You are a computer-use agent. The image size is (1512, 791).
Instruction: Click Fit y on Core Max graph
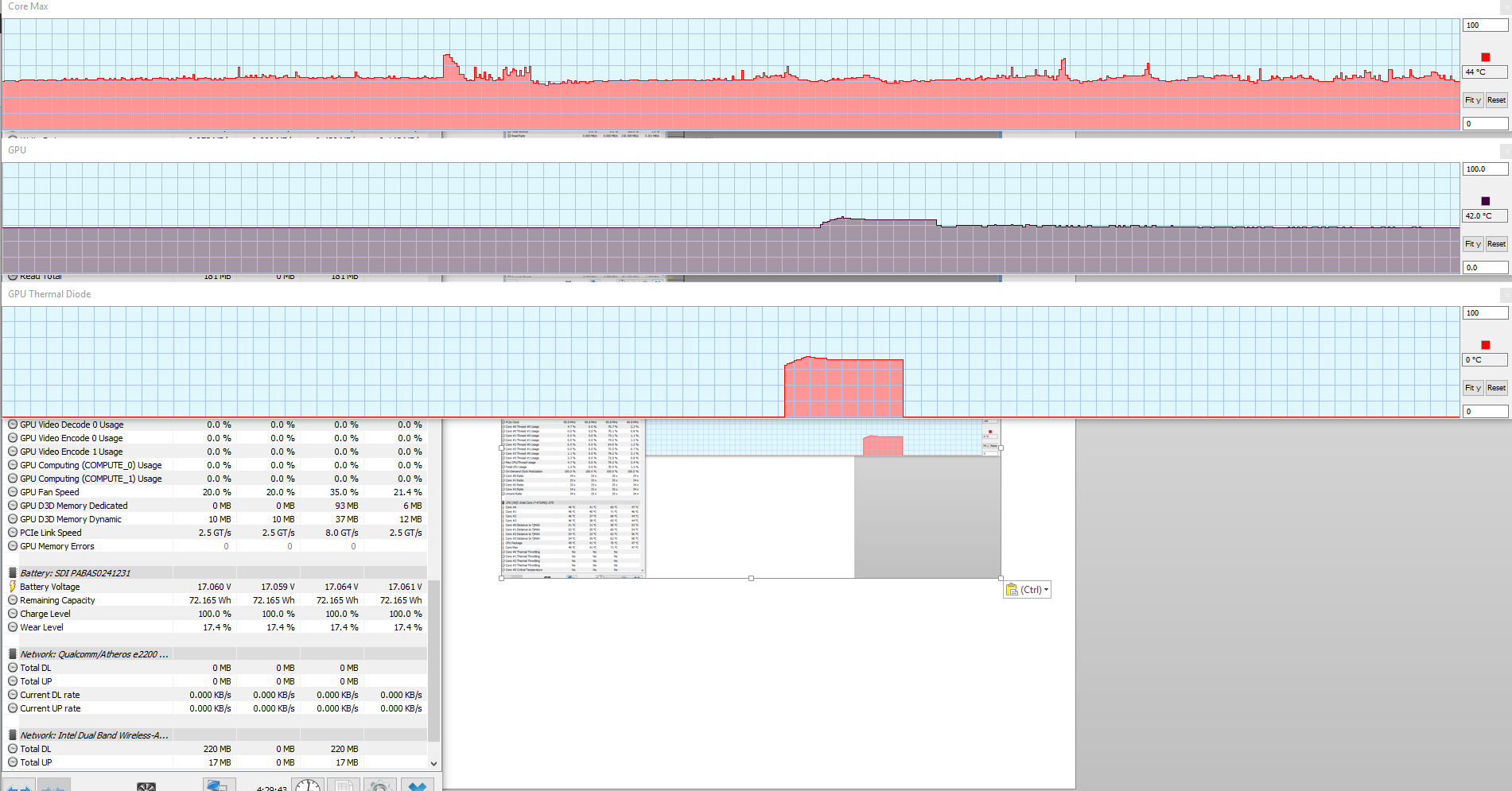pos(1473,100)
